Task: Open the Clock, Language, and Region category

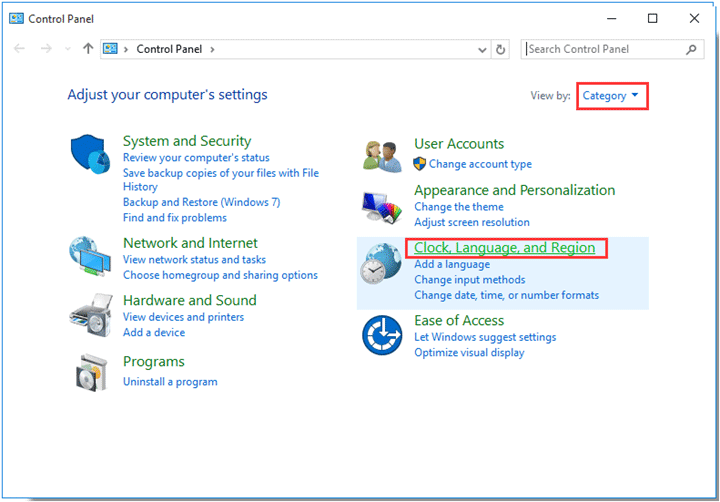Action: coord(505,248)
